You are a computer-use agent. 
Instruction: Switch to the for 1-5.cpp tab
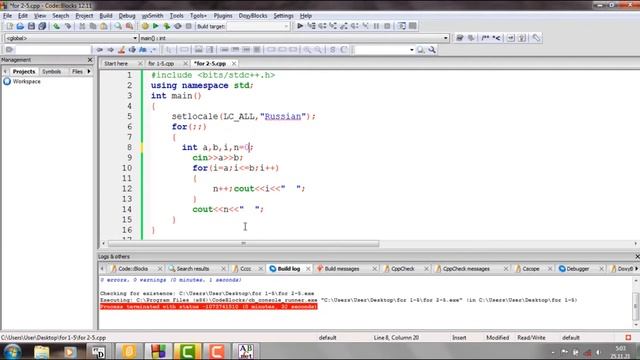pos(161,64)
